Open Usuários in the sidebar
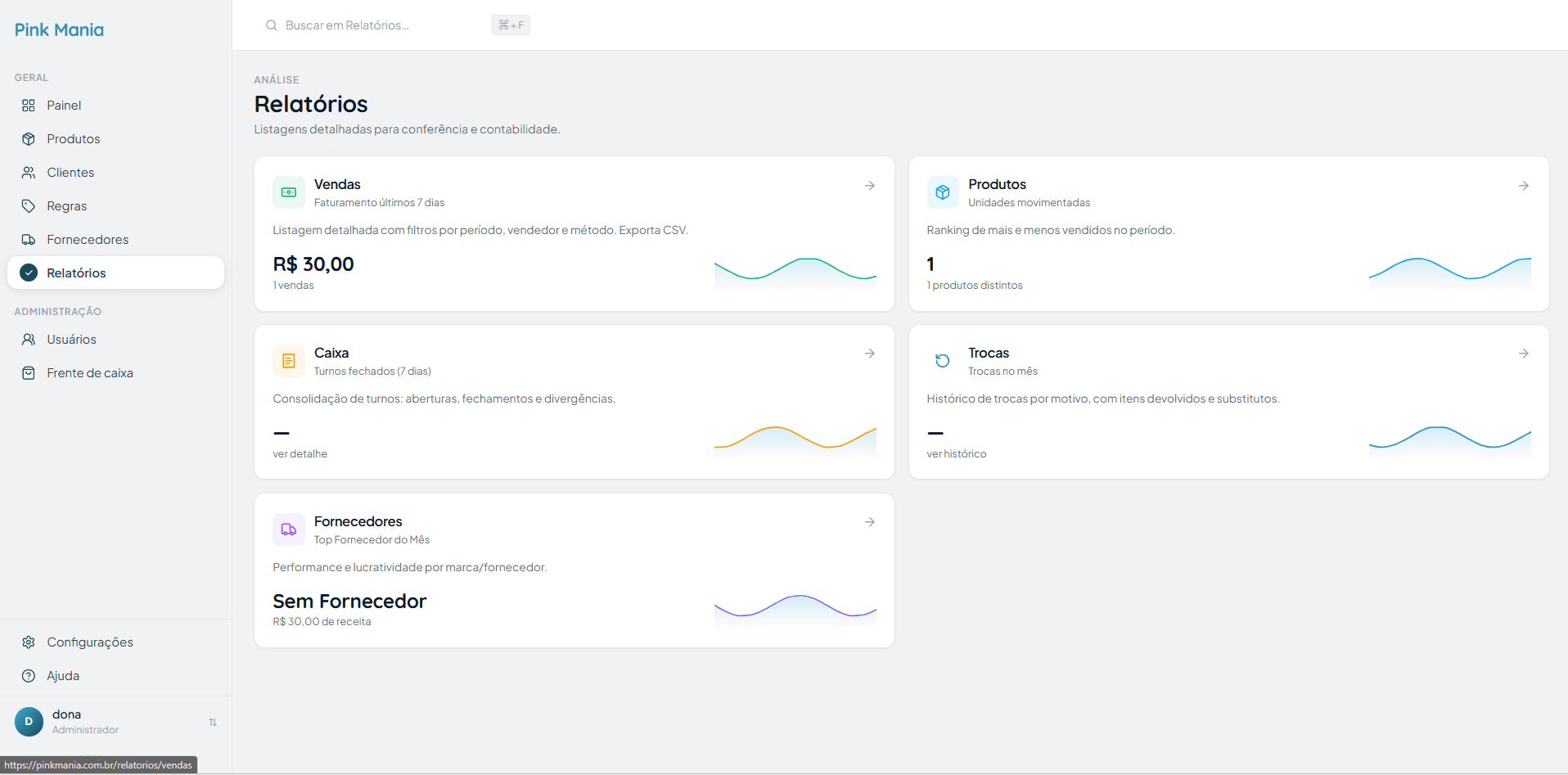 (115, 340)
